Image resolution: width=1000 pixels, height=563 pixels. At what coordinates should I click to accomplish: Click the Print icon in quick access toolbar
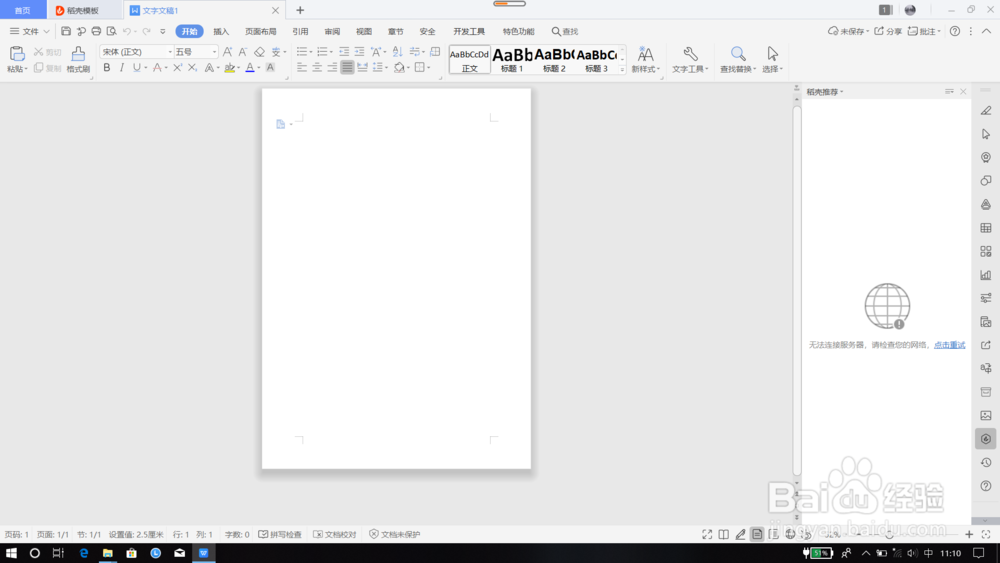(x=96, y=31)
